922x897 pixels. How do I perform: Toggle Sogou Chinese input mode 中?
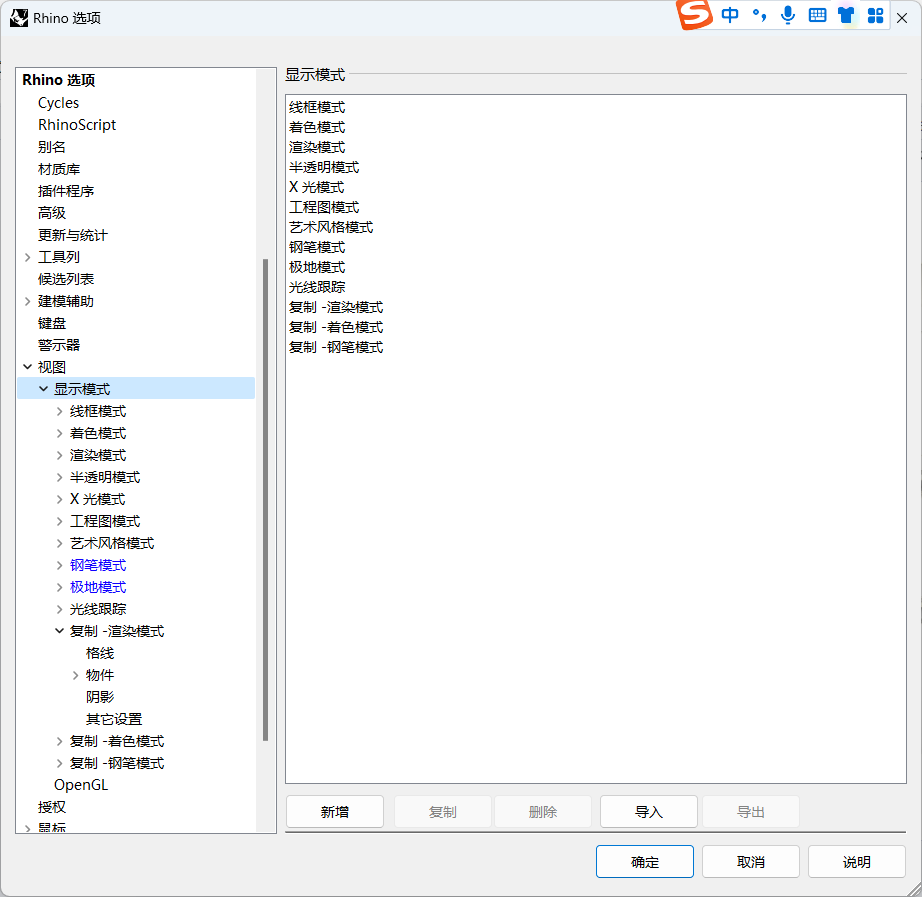coord(730,15)
